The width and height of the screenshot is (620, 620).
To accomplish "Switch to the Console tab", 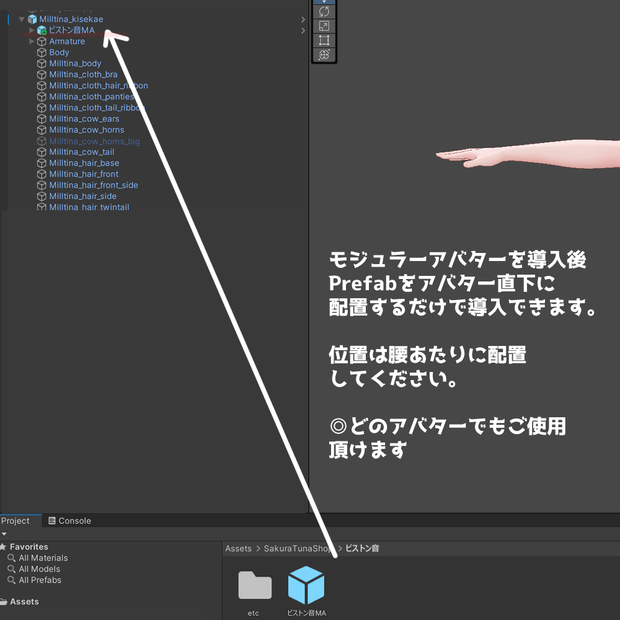I will [70, 521].
